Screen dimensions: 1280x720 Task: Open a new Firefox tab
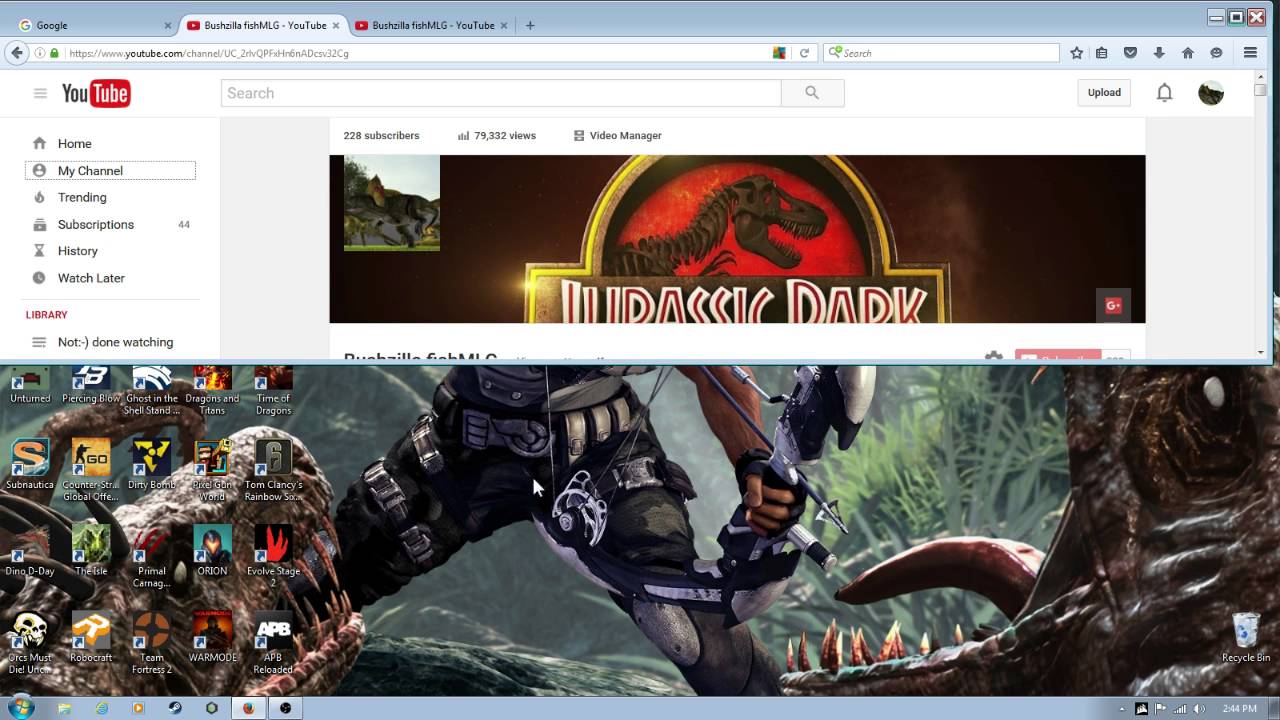[530, 25]
